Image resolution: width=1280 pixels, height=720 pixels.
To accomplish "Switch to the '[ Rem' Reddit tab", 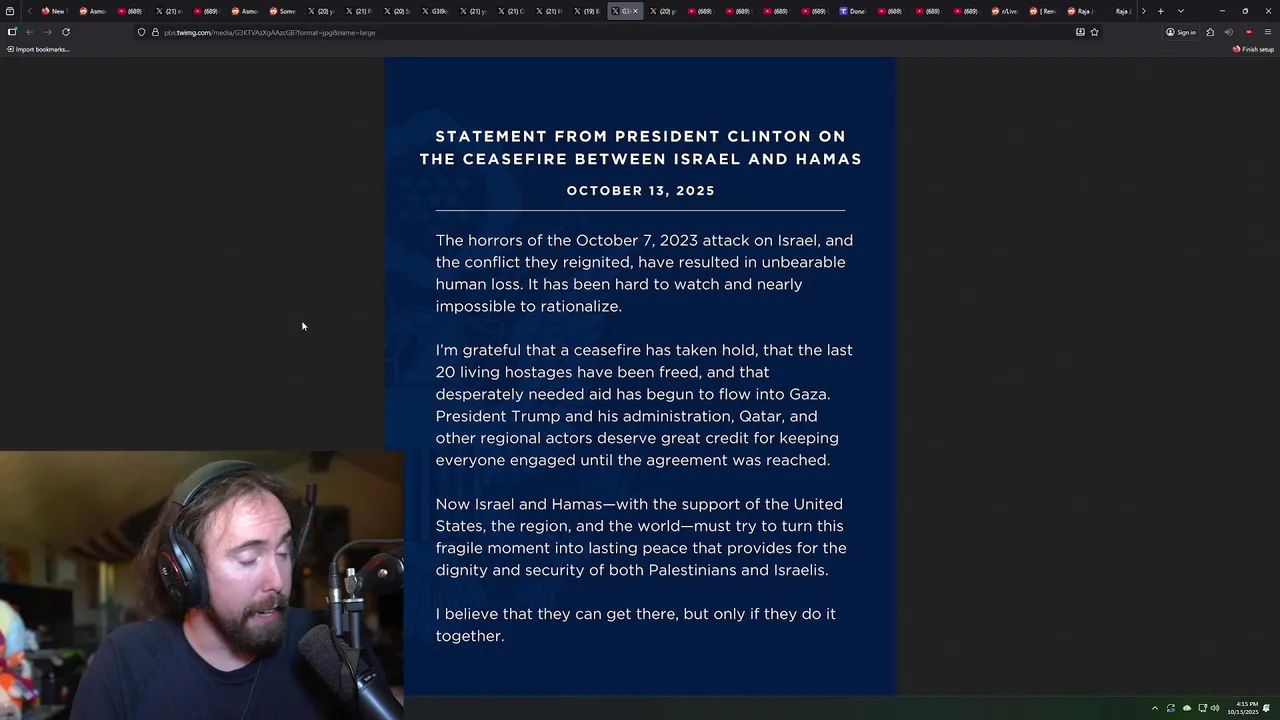I will coord(1042,11).
